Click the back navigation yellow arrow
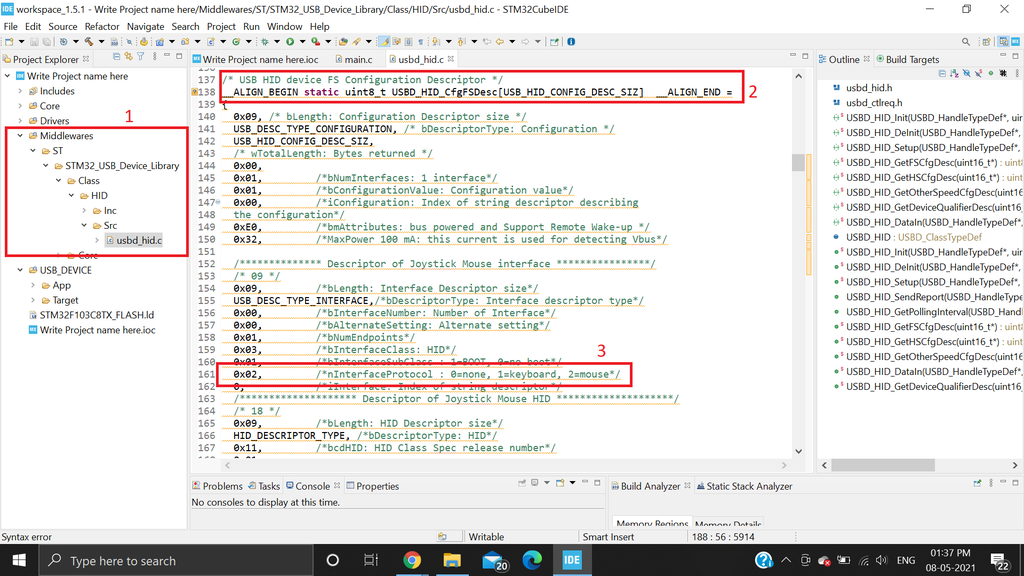Screen dimensions: 1024x576 pyautogui.click(x=500, y=41)
